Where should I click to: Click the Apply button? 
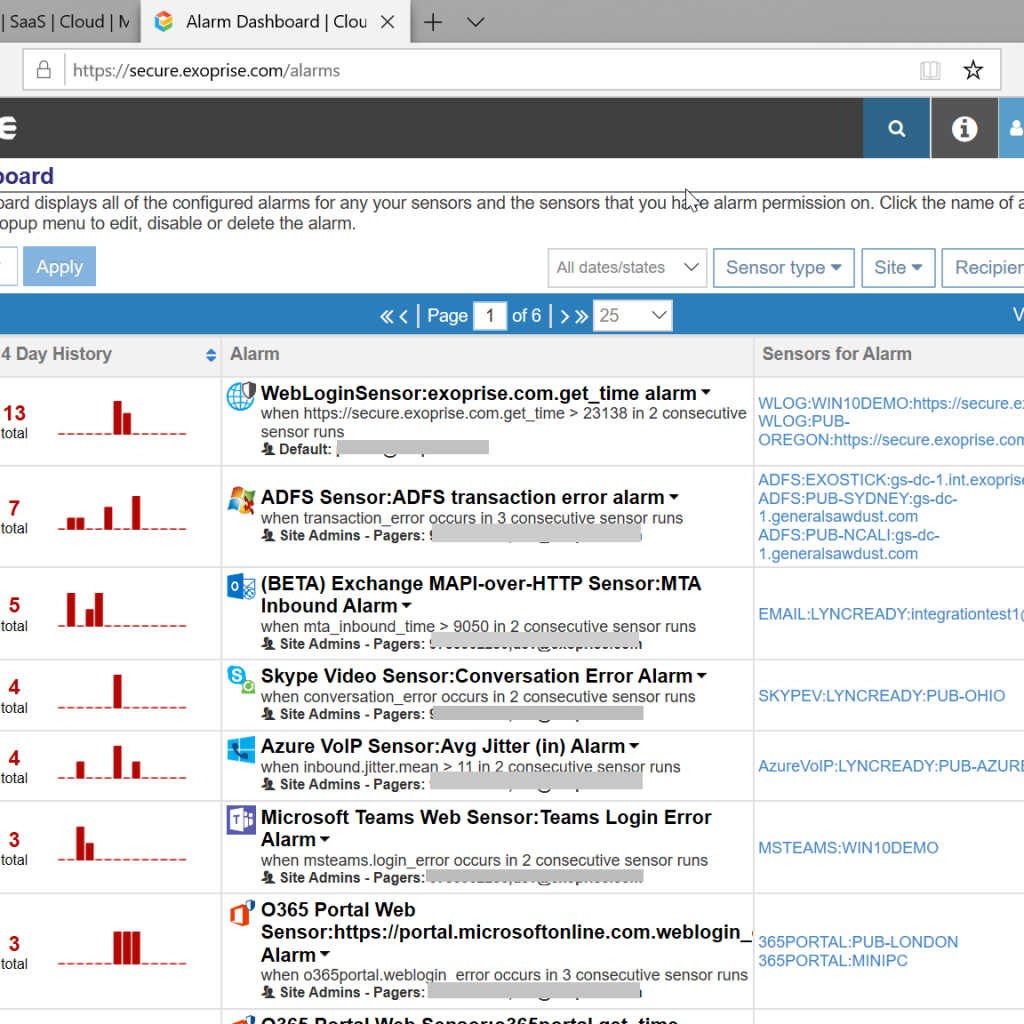[x=59, y=266]
